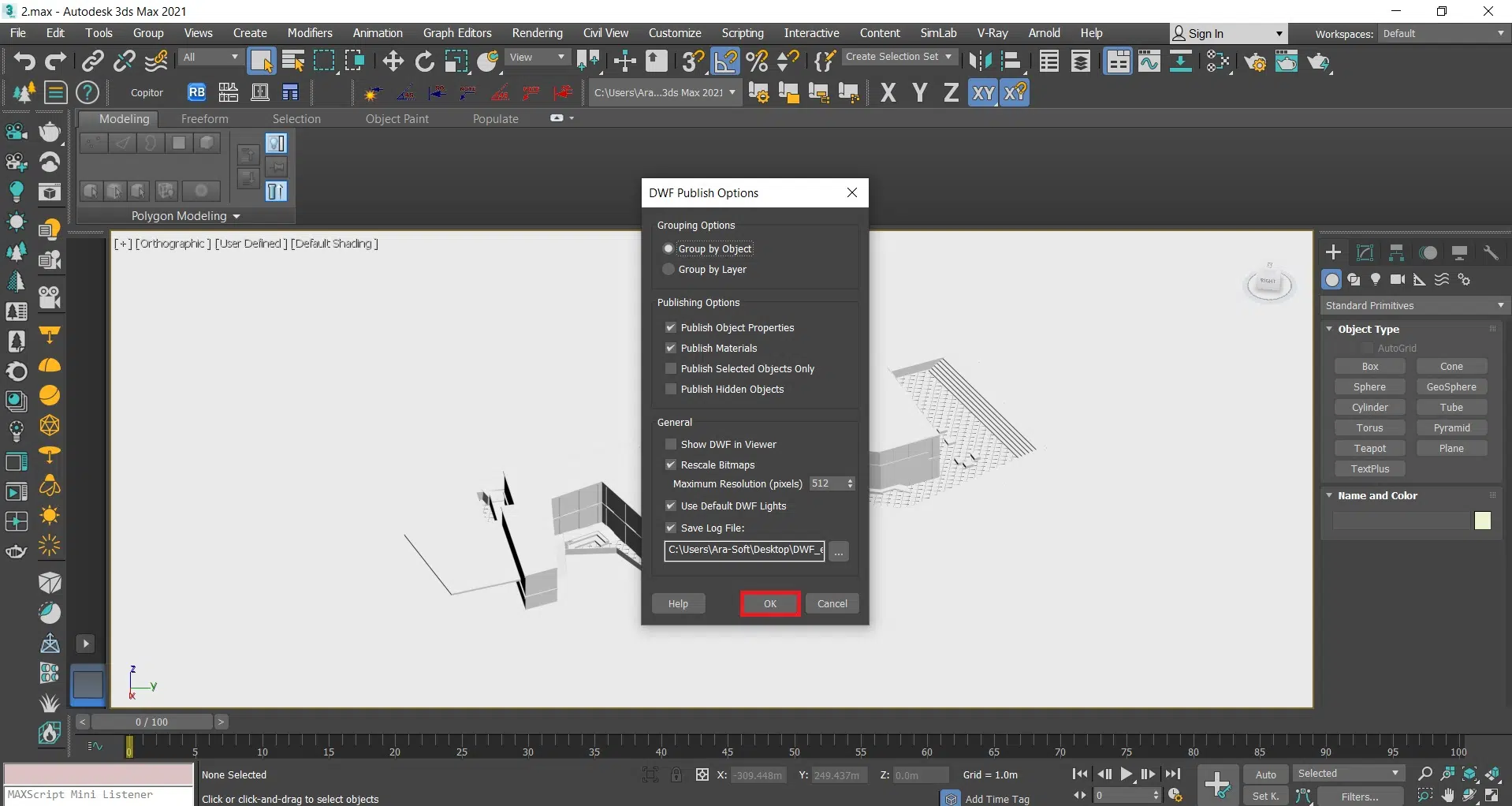Click the object color swatch

click(1482, 521)
